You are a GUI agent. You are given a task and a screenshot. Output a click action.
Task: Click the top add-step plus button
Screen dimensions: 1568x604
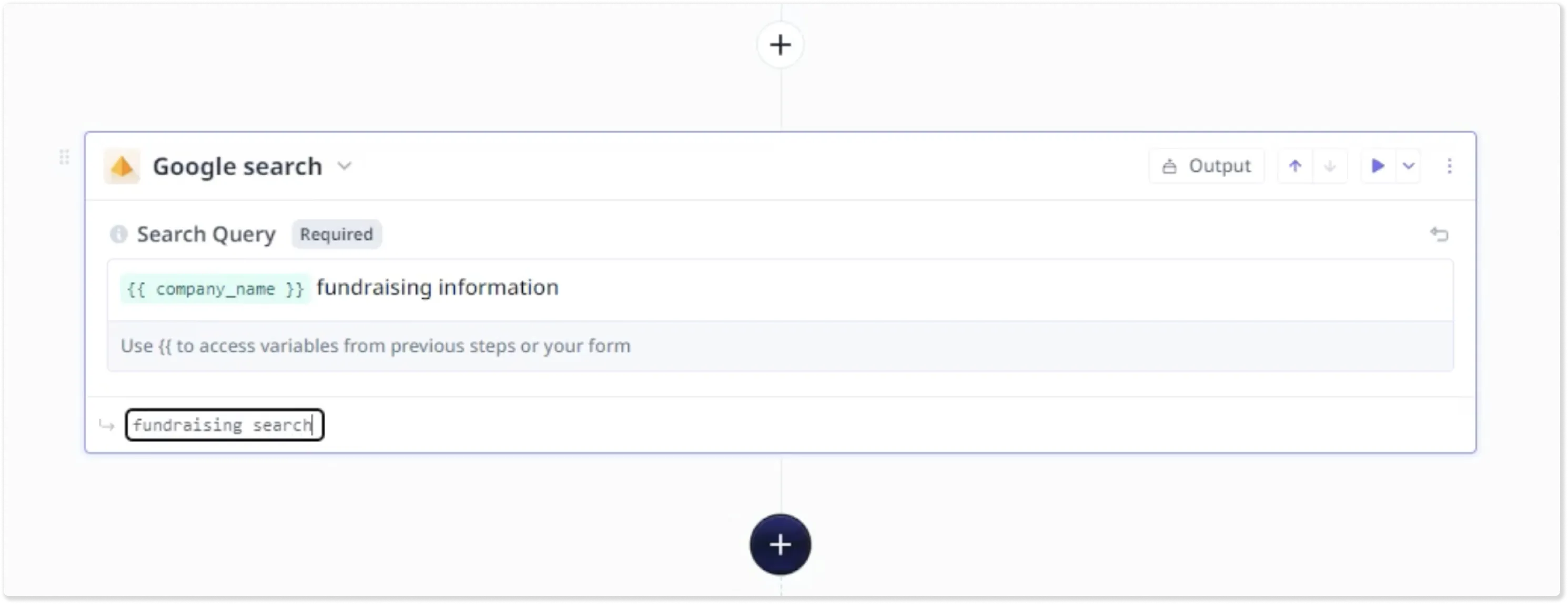[780, 45]
